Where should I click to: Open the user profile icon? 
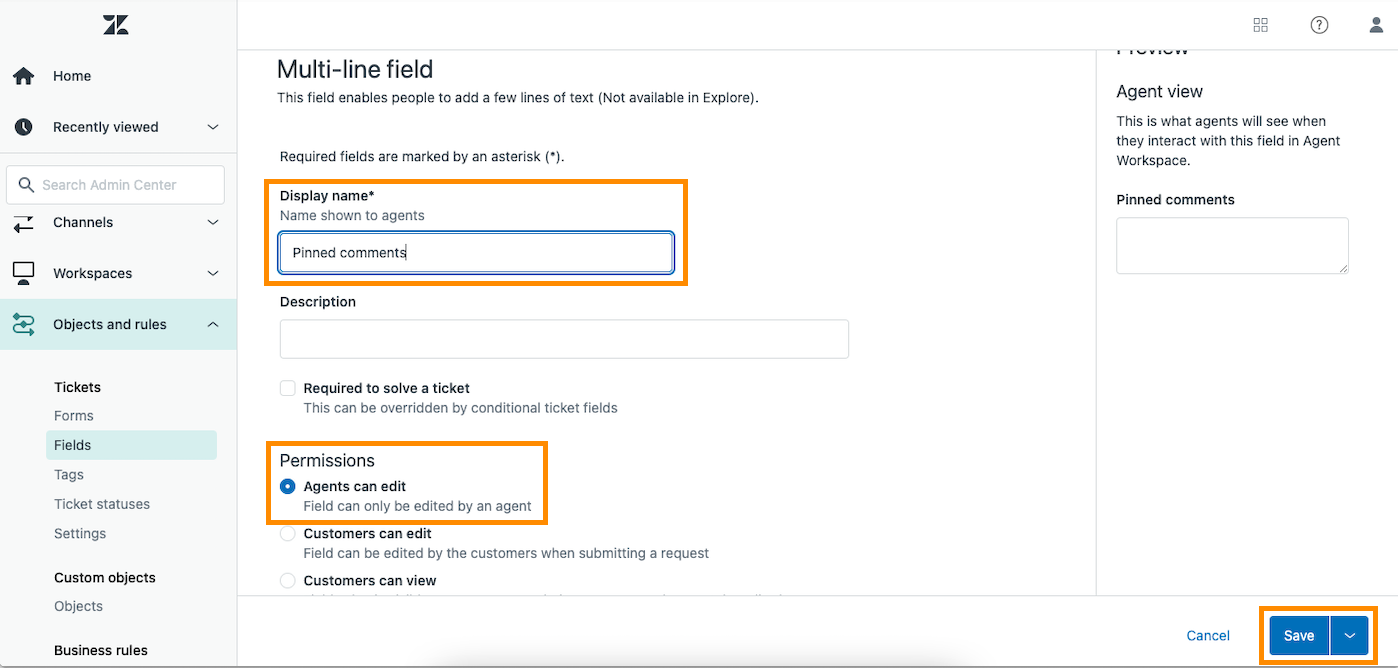[1377, 25]
